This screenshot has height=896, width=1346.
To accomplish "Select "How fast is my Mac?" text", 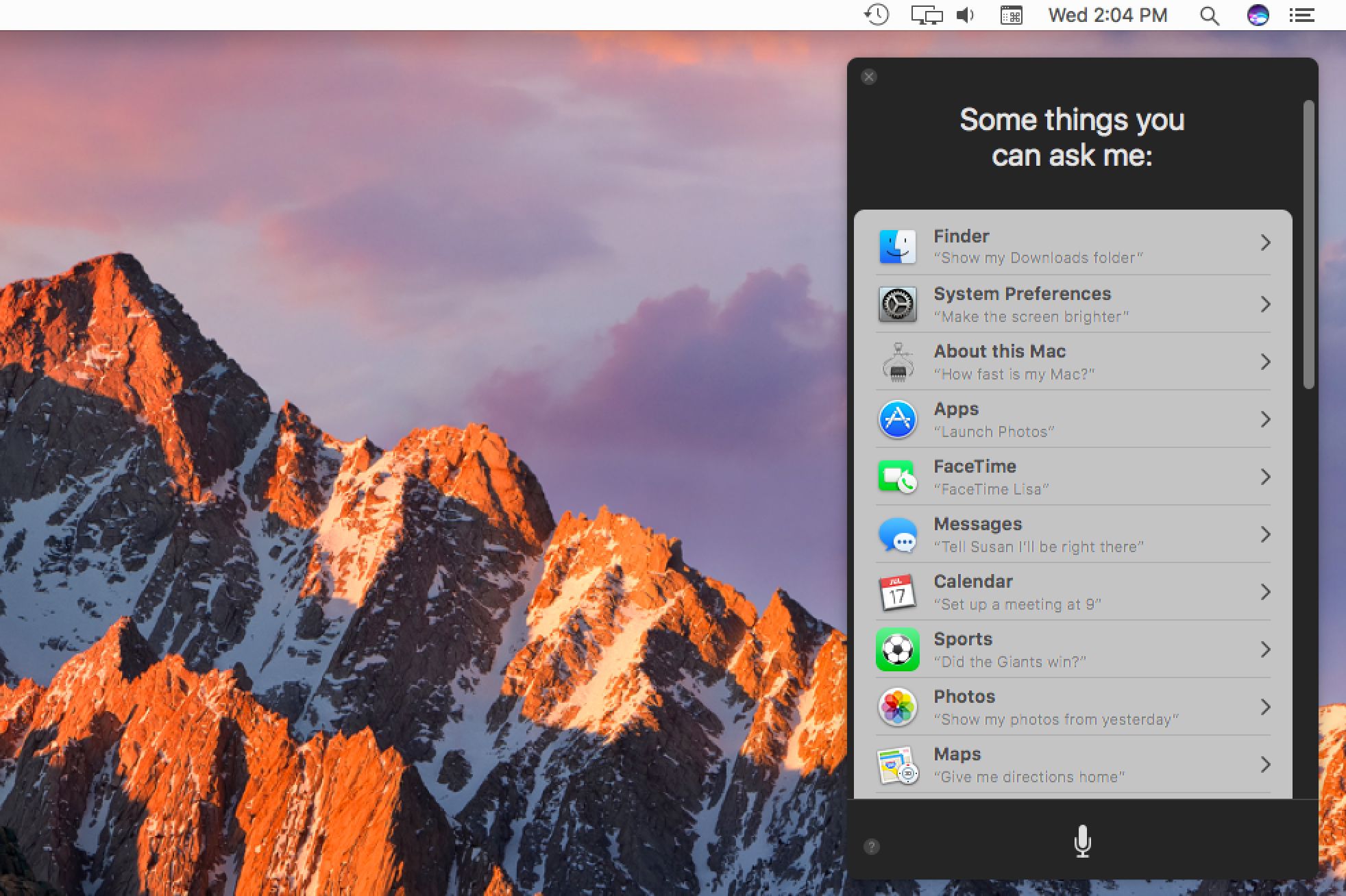I will coord(1014,374).
